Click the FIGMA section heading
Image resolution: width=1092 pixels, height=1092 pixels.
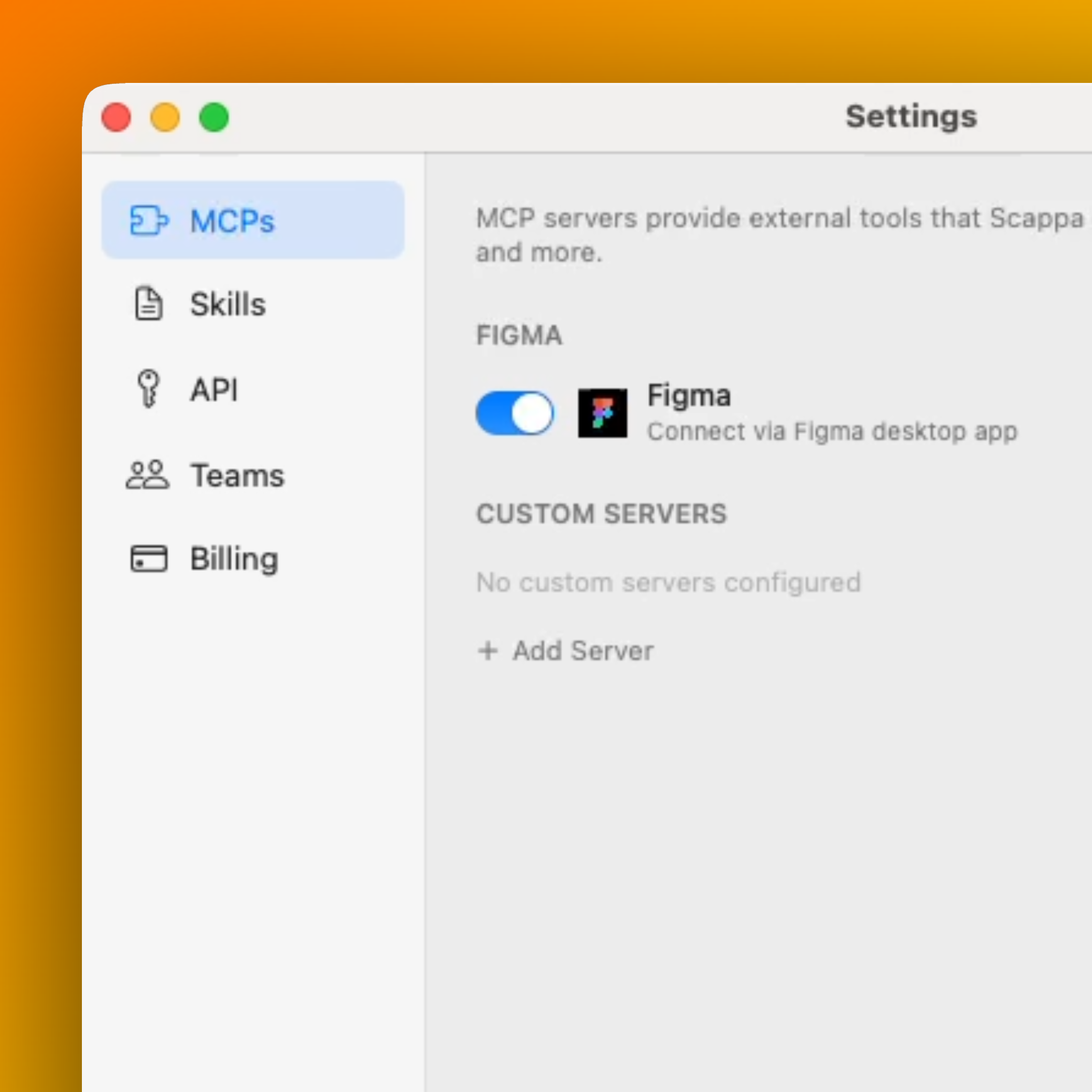coord(519,335)
